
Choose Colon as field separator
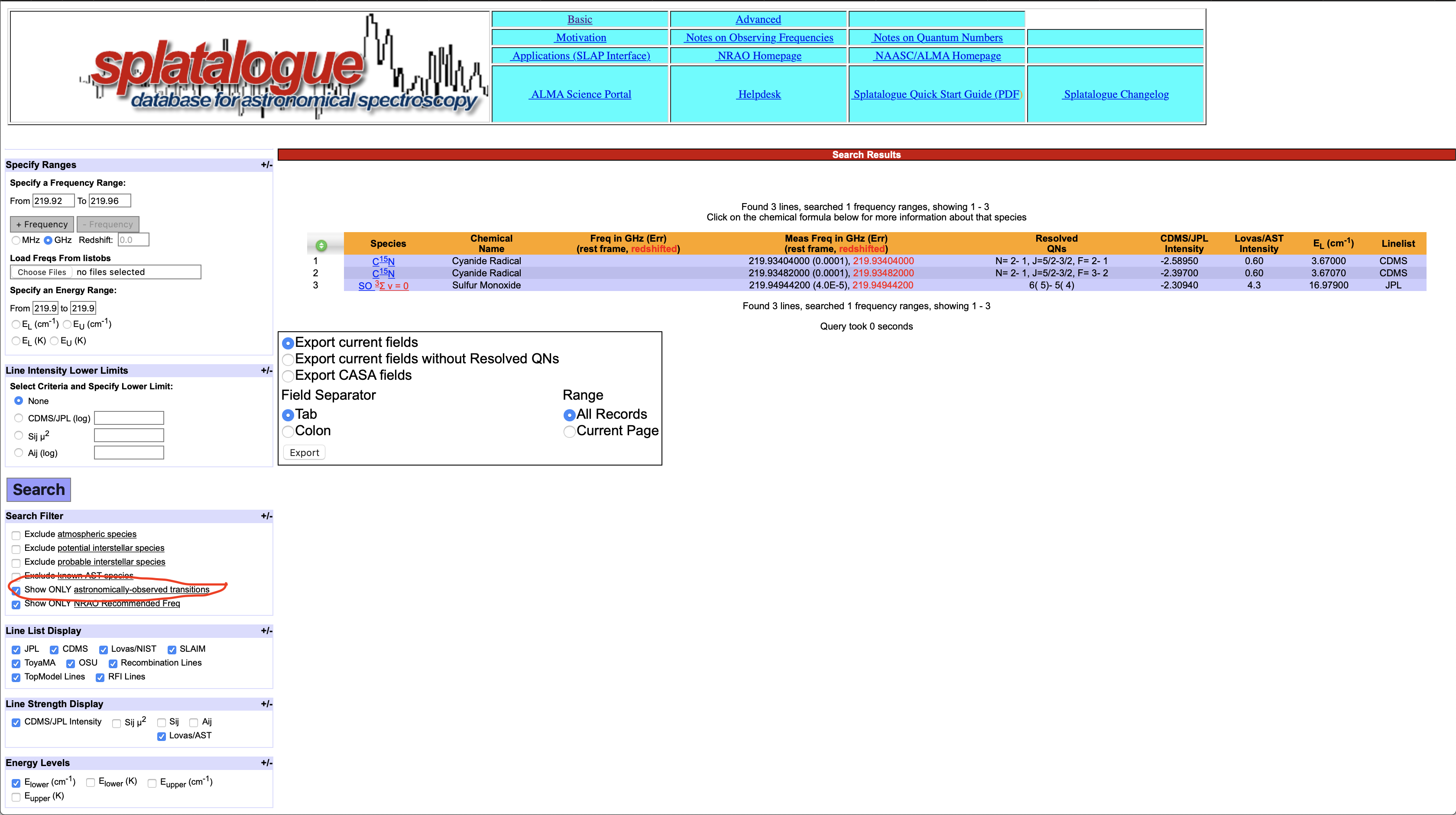click(288, 432)
